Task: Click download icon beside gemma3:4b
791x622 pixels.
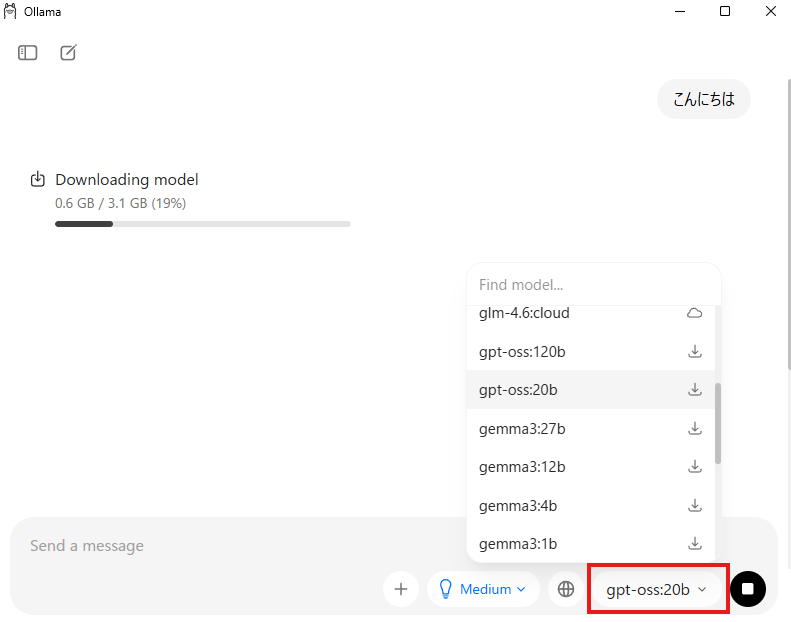Action: click(x=695, y=506)
